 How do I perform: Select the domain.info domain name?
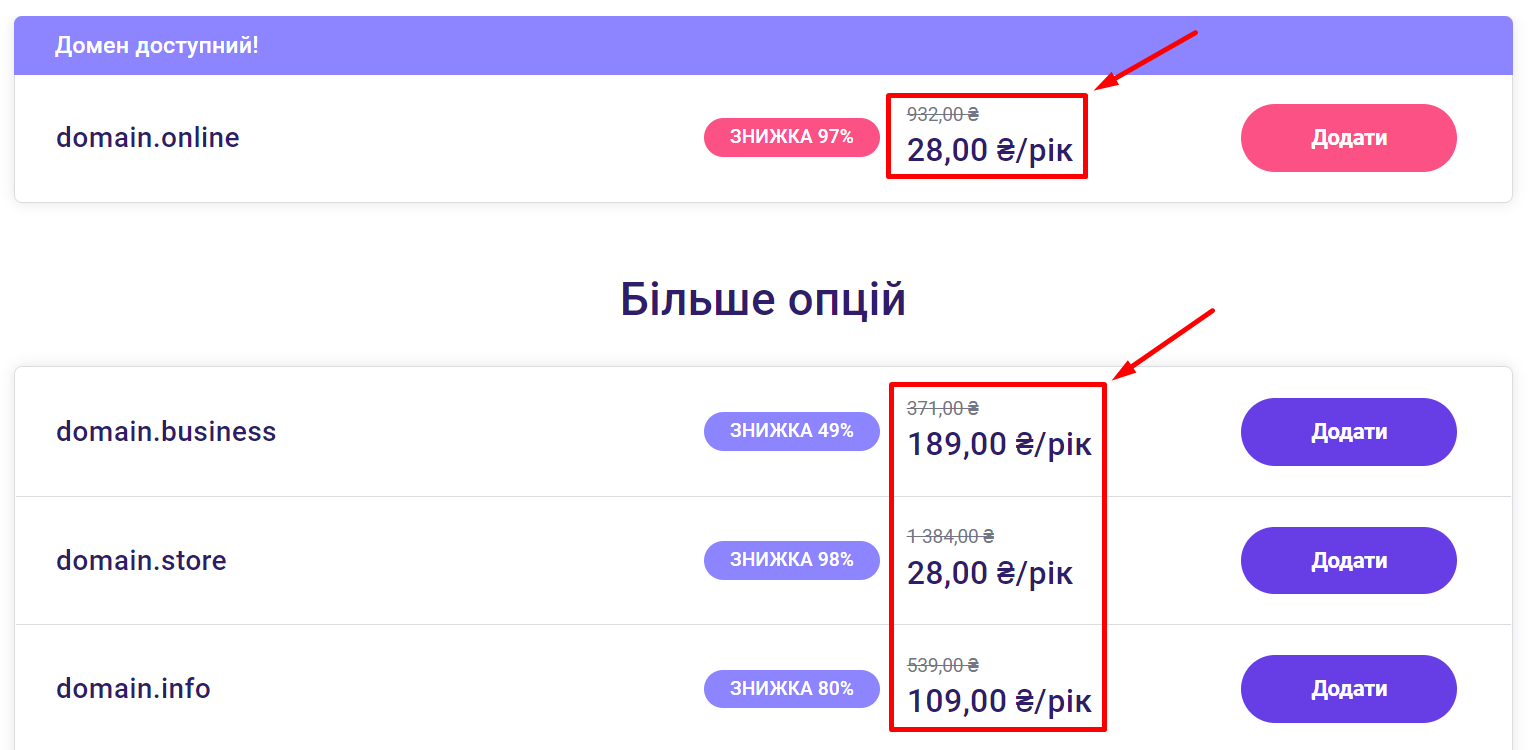(x=133, y=689)
